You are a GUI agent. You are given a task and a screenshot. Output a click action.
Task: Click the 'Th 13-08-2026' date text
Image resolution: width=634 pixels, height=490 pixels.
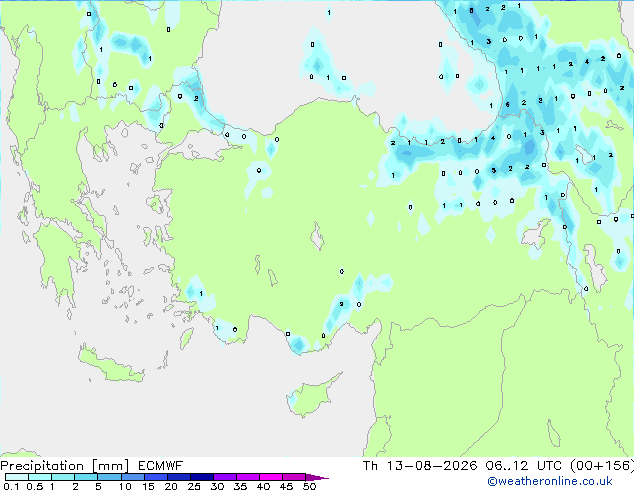[420, 466]
